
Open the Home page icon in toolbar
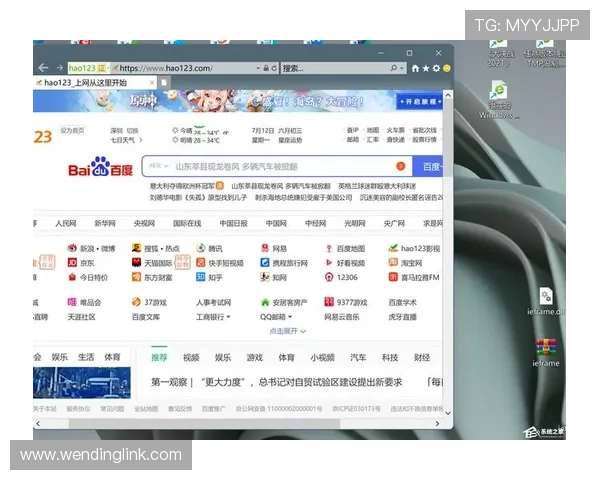click(415, 69)
